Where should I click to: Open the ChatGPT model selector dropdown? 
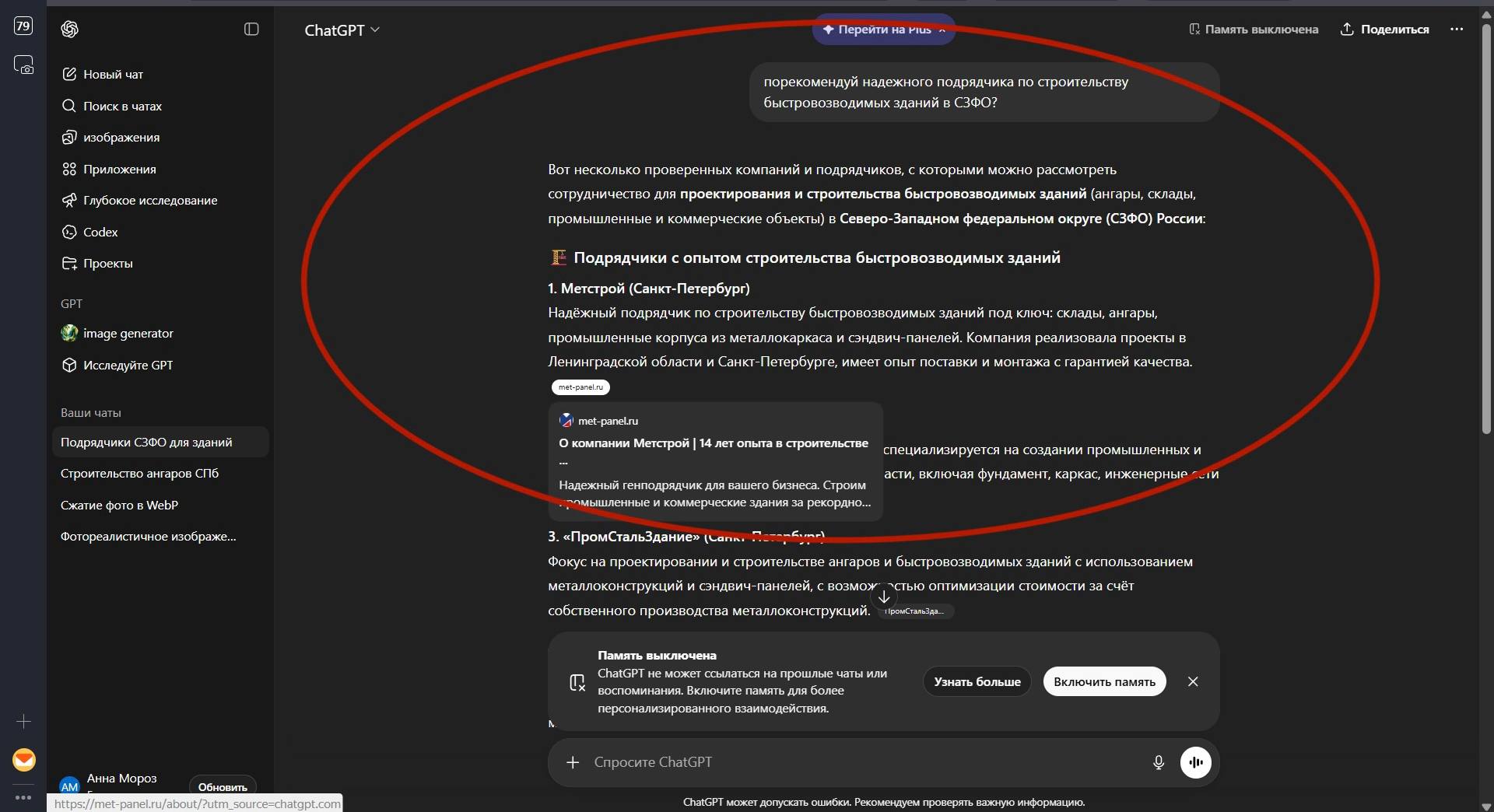pos(342,30)
